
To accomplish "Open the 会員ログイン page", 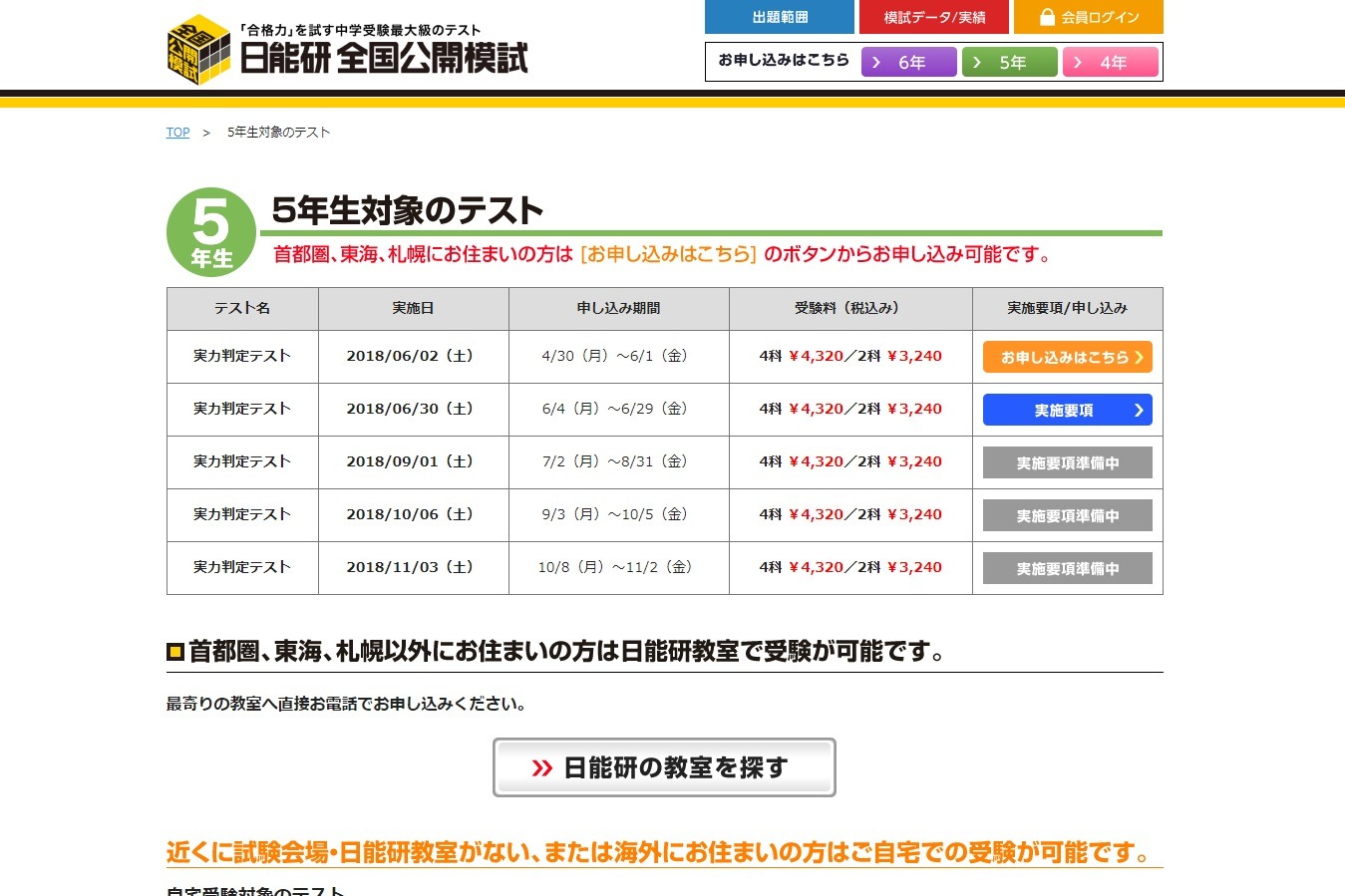I will (x=1088, y=17).
